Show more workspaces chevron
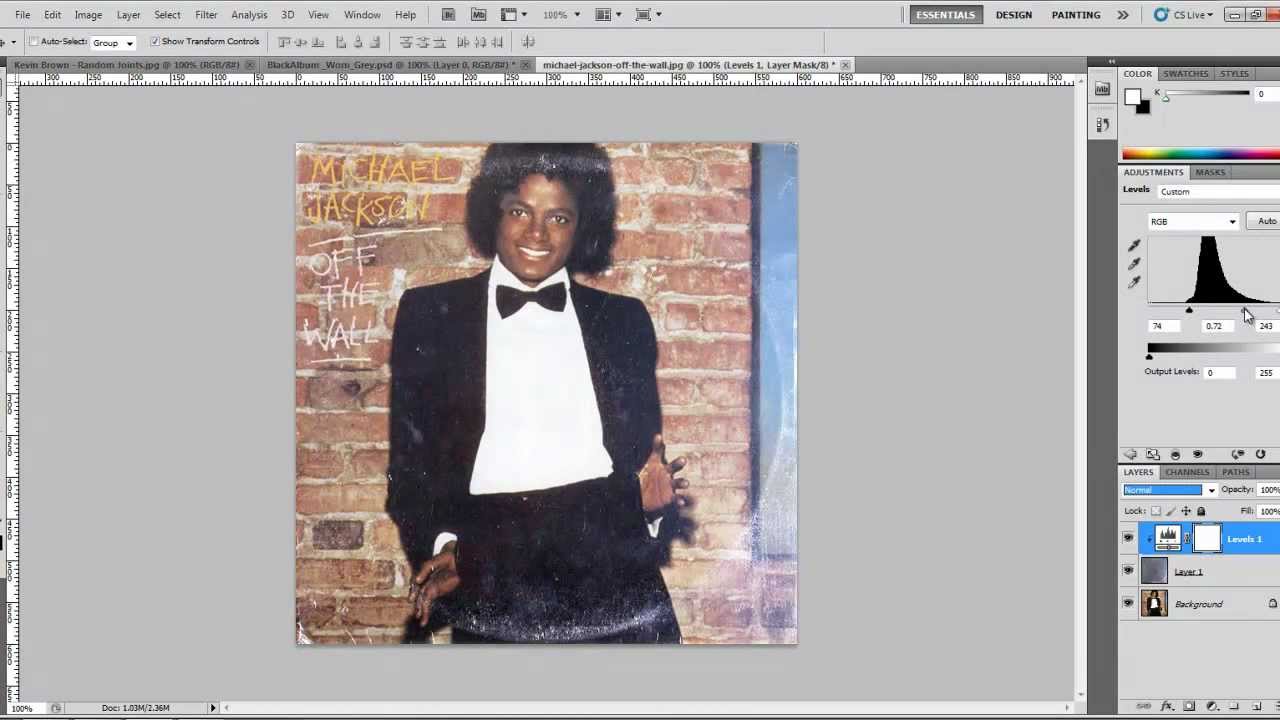Screen dimensions: 1280x720 click(1123, 15)
